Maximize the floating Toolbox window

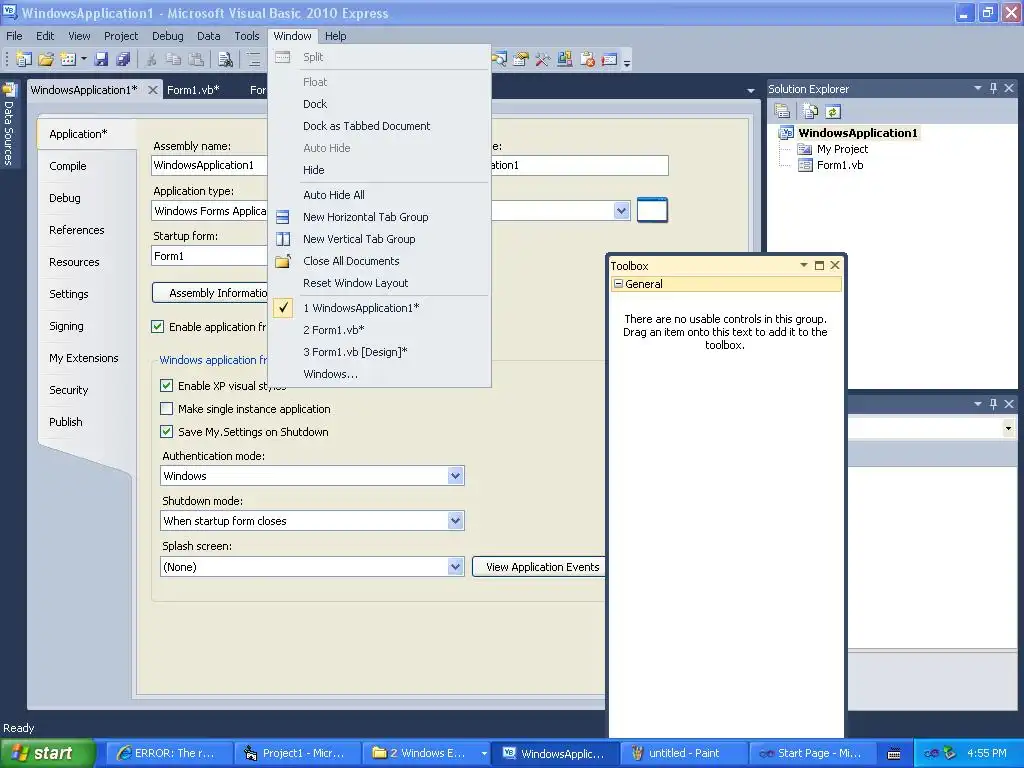tap(820, 265)
